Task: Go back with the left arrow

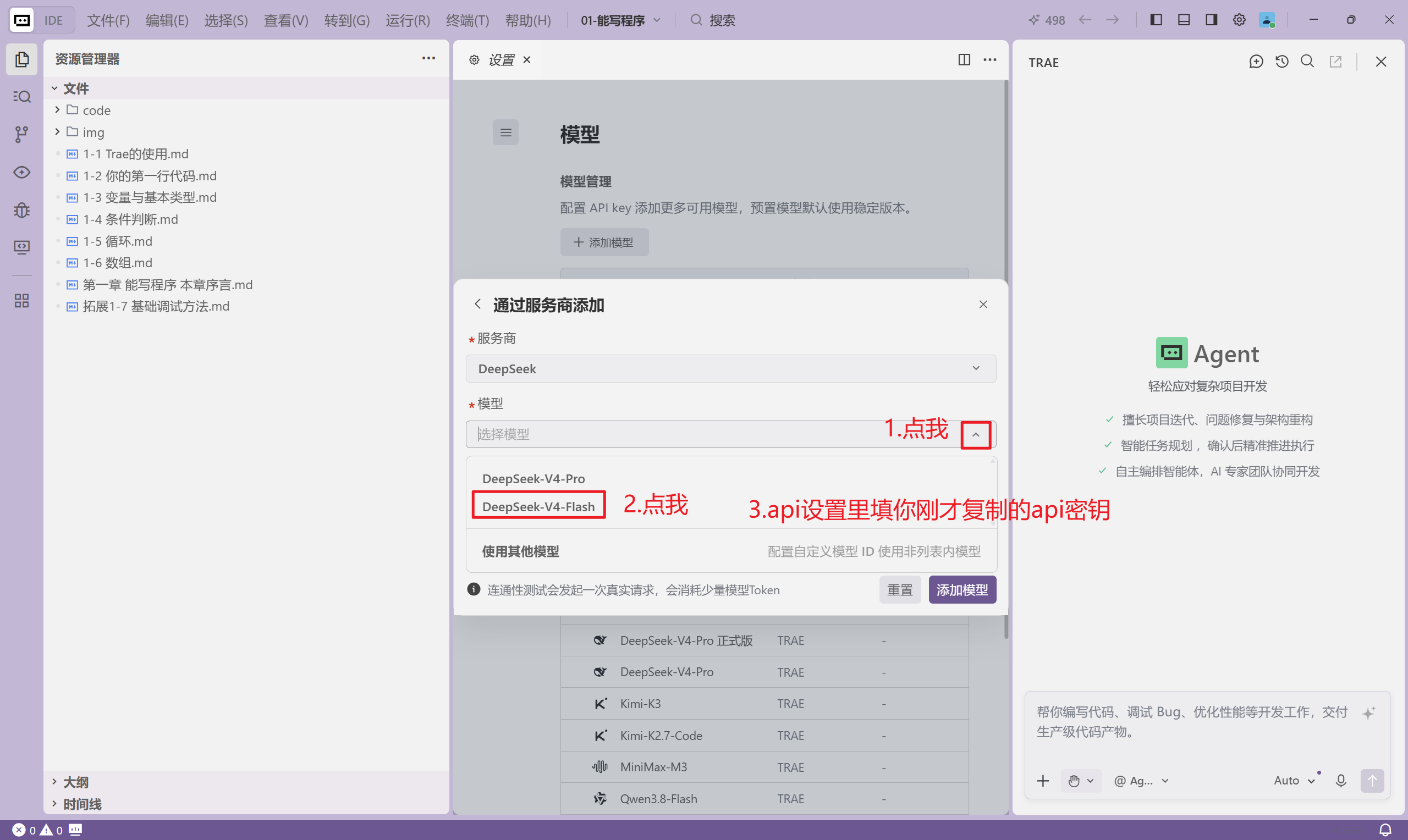Action: pos(1085,20)
